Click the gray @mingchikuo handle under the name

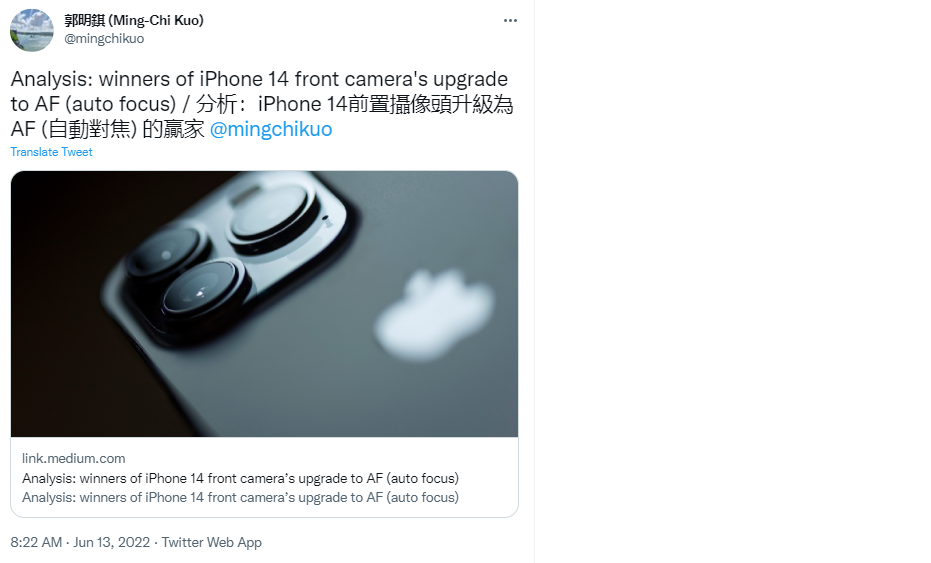pyautogui.click(x=104, y=39)
